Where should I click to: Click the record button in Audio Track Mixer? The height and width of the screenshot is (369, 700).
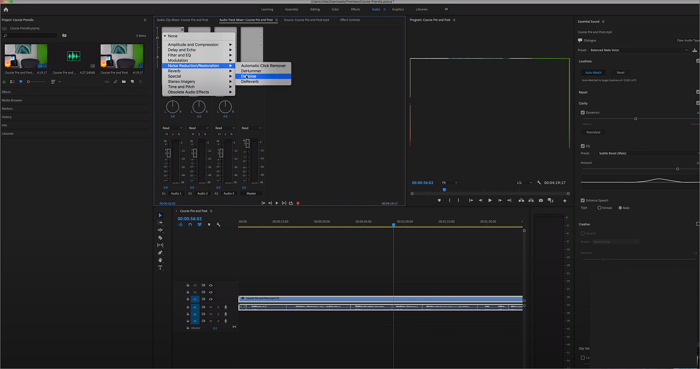pyautogui.click(x=298, y=203)
